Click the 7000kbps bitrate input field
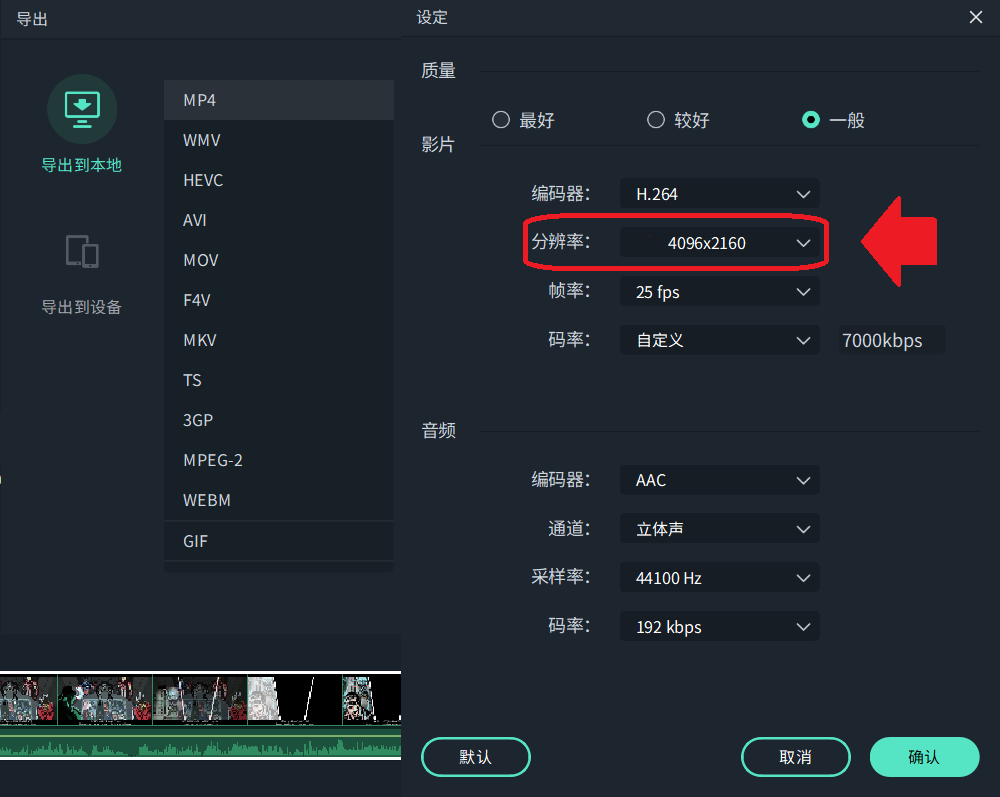1000x797 pixels. [x=889, y=340]
